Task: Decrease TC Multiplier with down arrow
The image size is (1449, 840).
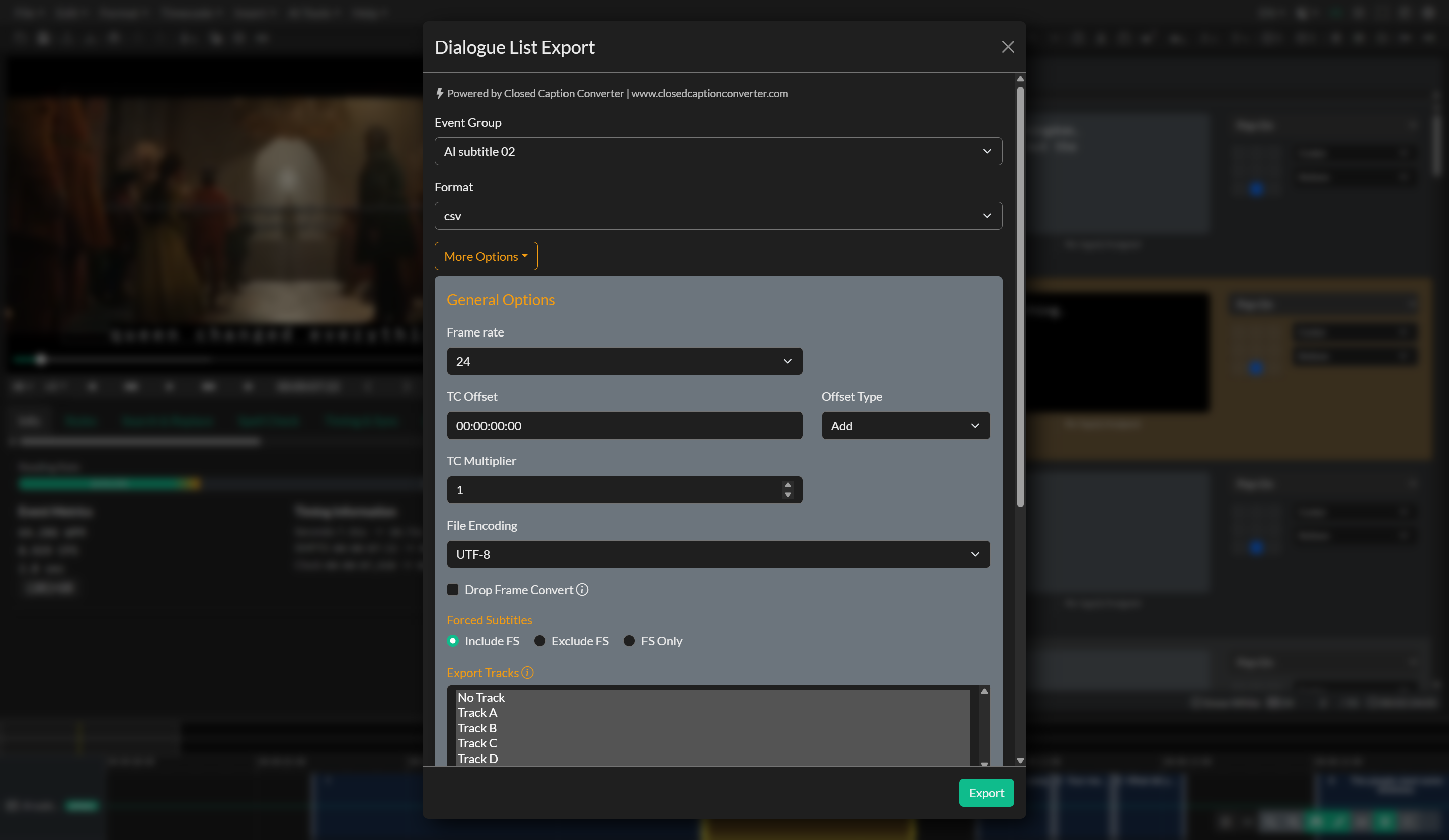Action: coord(788,494)
